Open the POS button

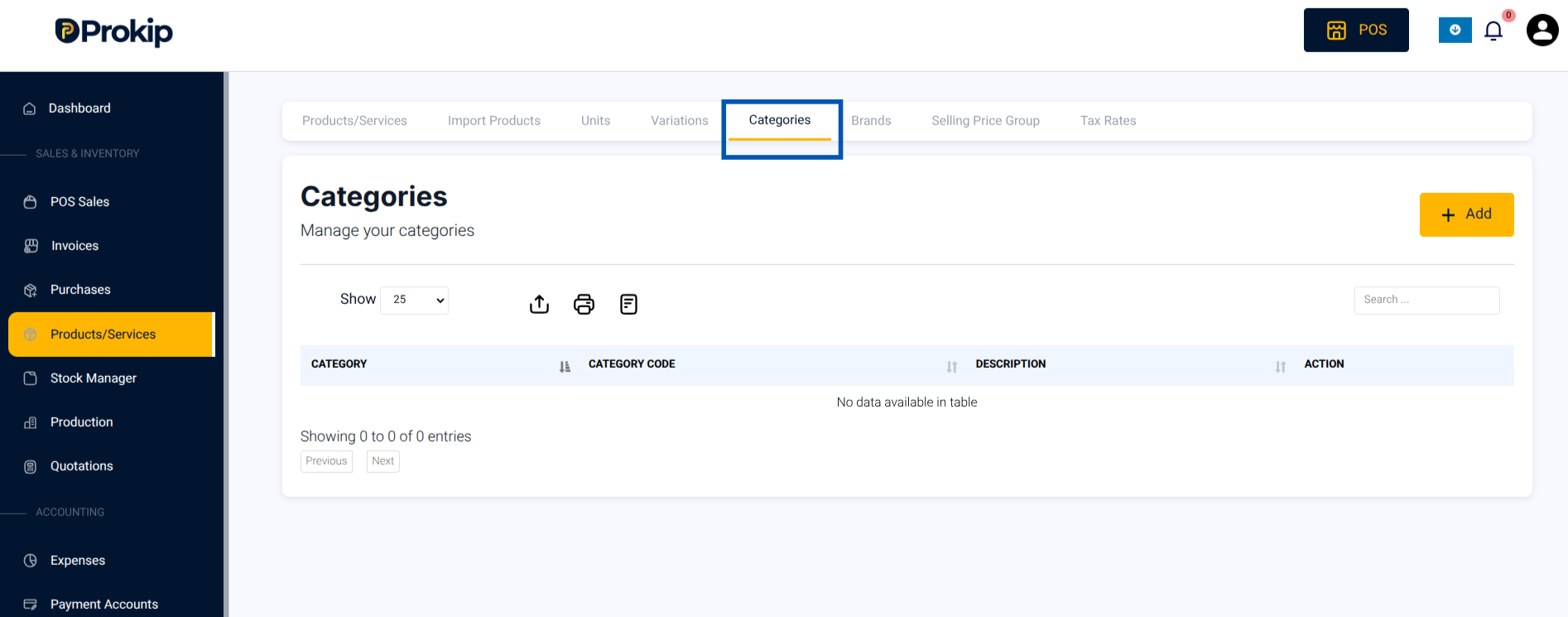[1356, 30]
